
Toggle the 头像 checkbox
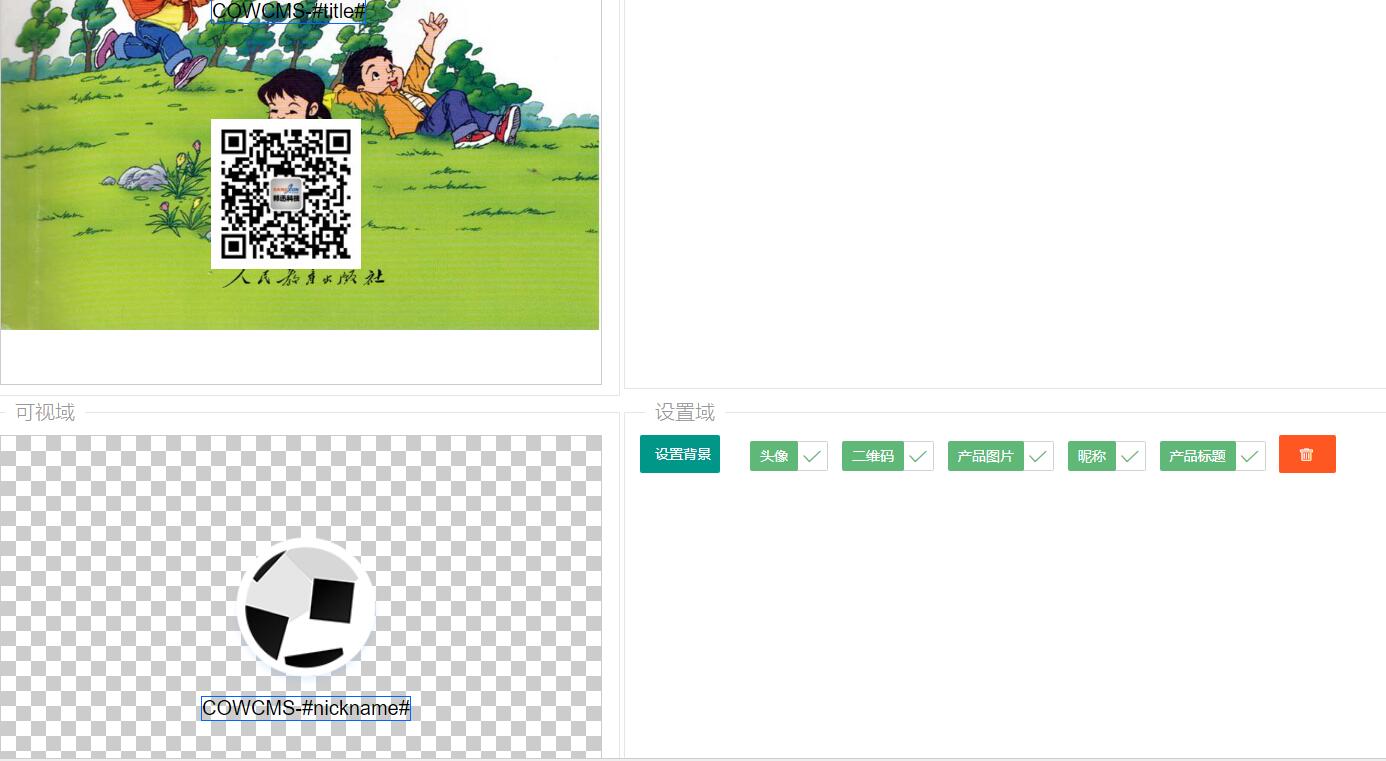788,456
